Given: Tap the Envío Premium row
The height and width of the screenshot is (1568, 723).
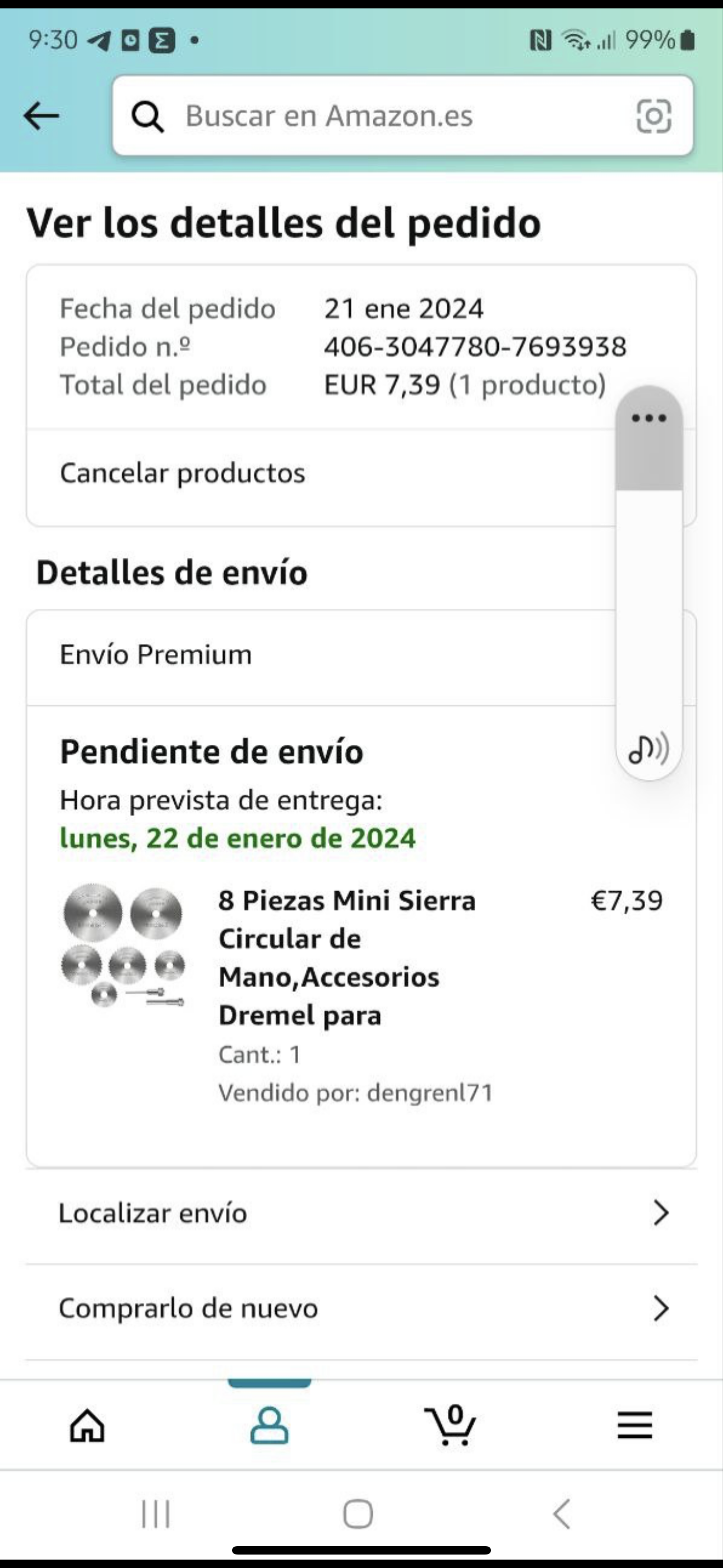Looking at the screenshot, I should tap(156, 655).
